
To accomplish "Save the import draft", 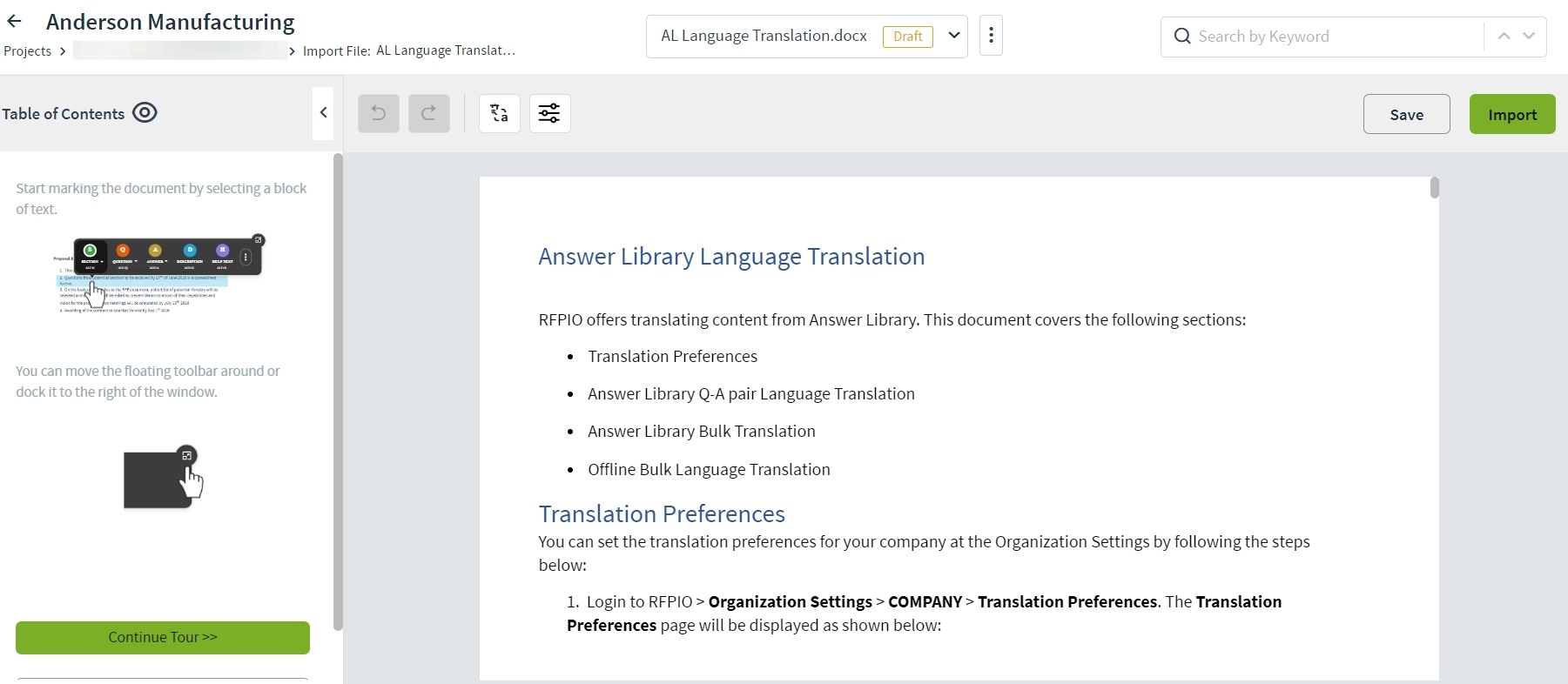I will [x=1407, y=114].
